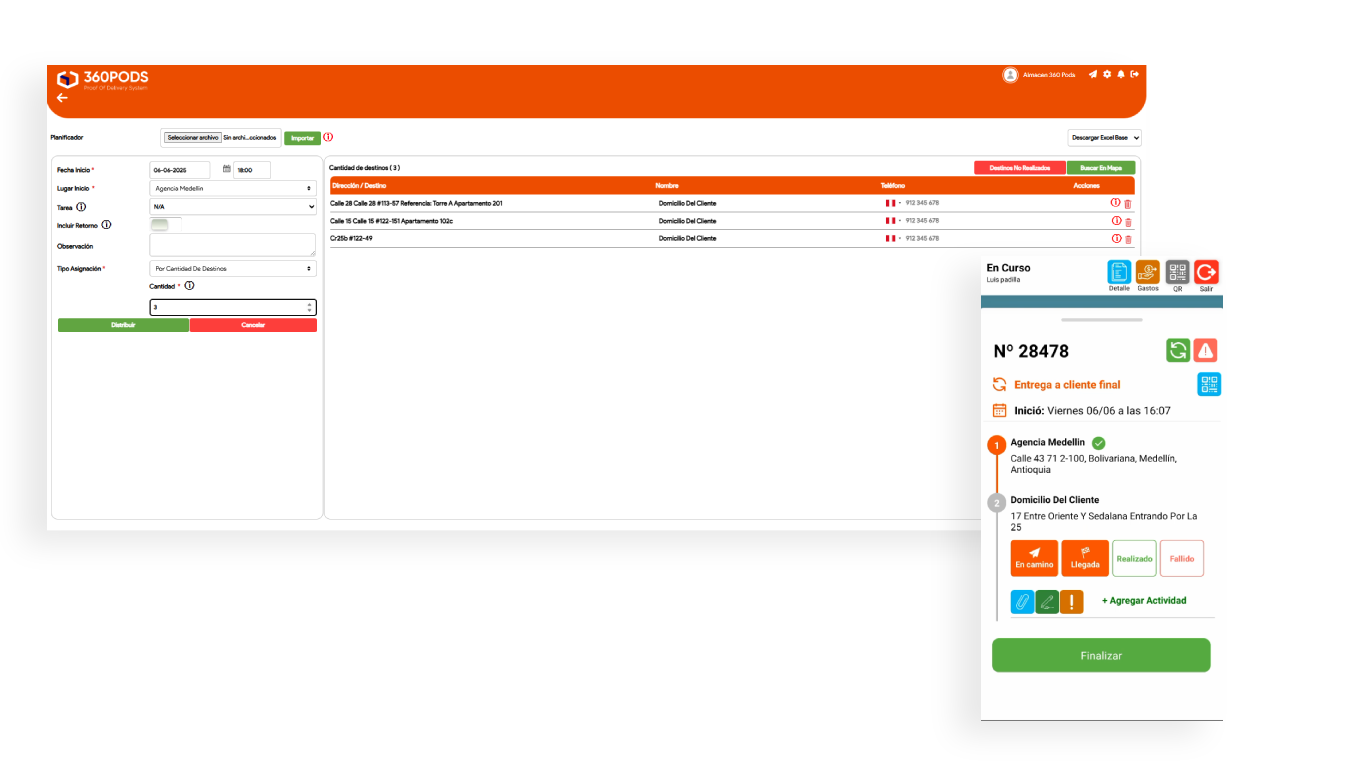Click the Dirección / Destino column header
Viewport: 1366px width, 768px height.
coord(359,186)
